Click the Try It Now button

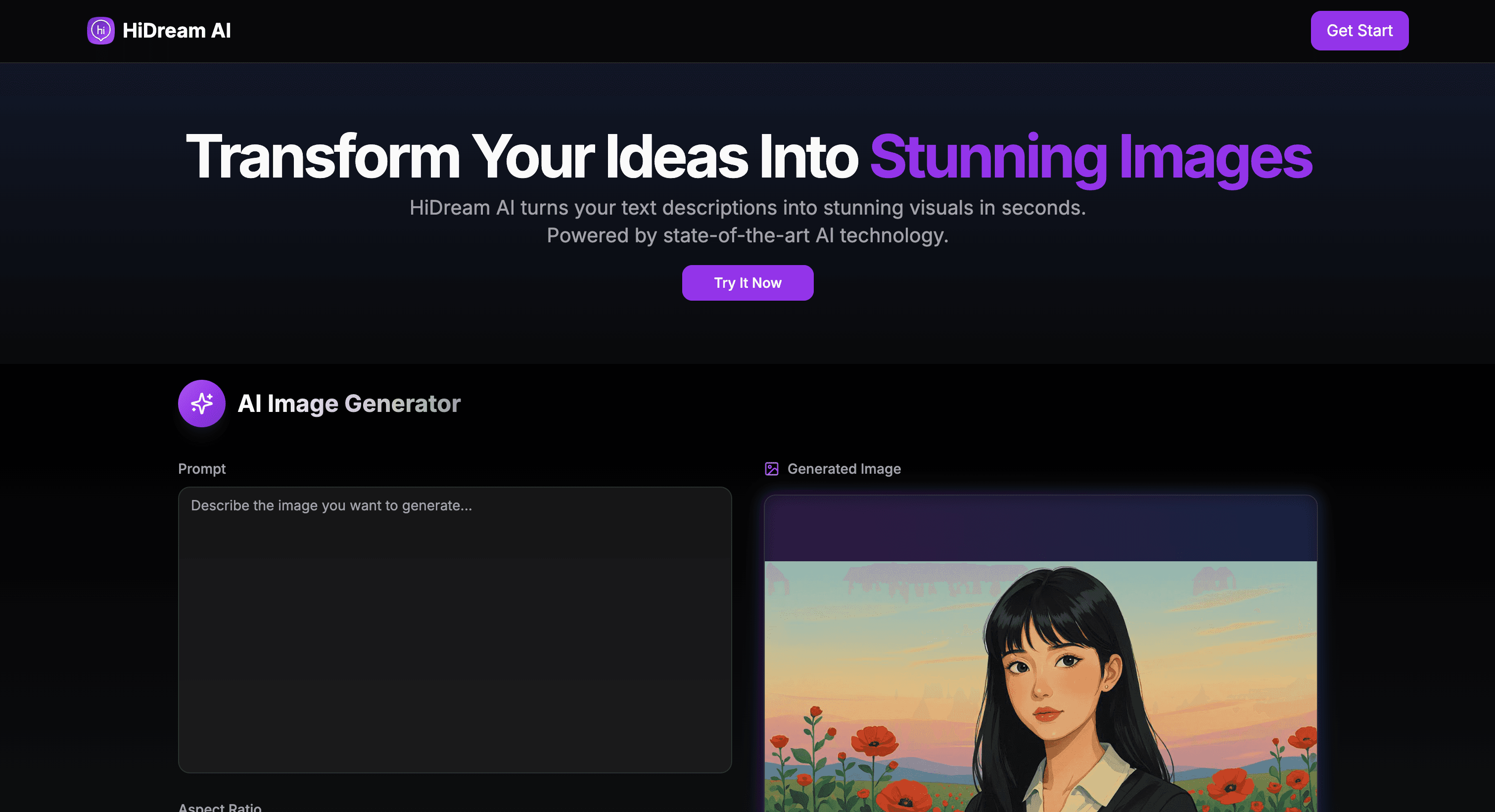pos(747,282)
